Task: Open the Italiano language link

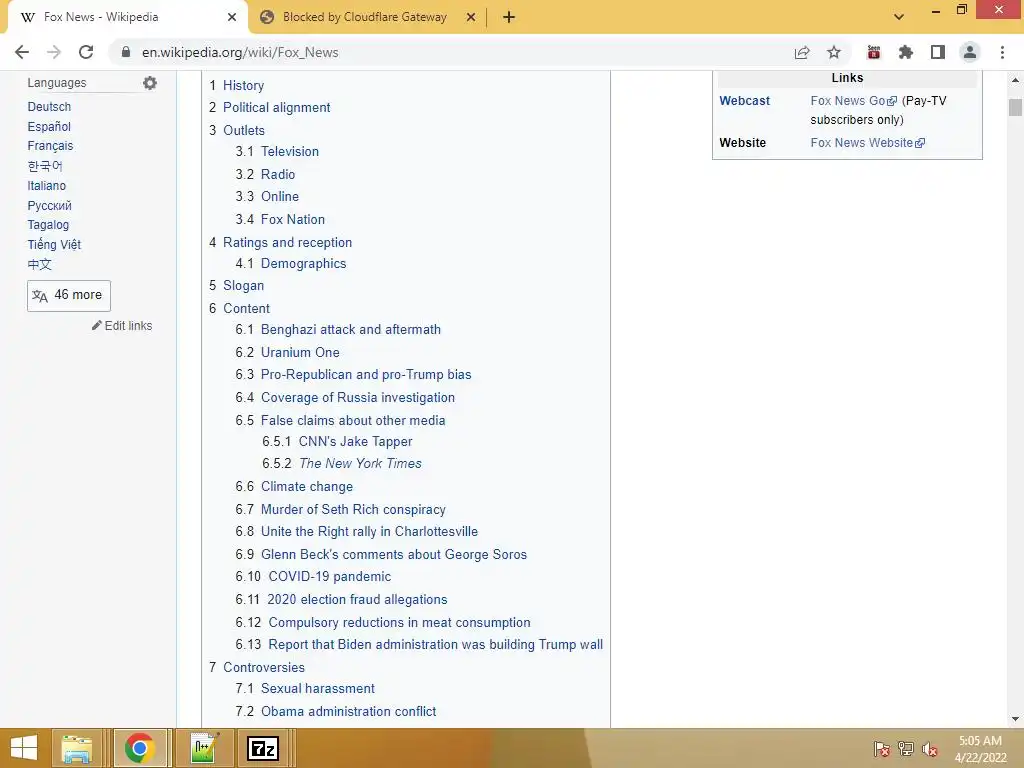Action: click(46, 185)
